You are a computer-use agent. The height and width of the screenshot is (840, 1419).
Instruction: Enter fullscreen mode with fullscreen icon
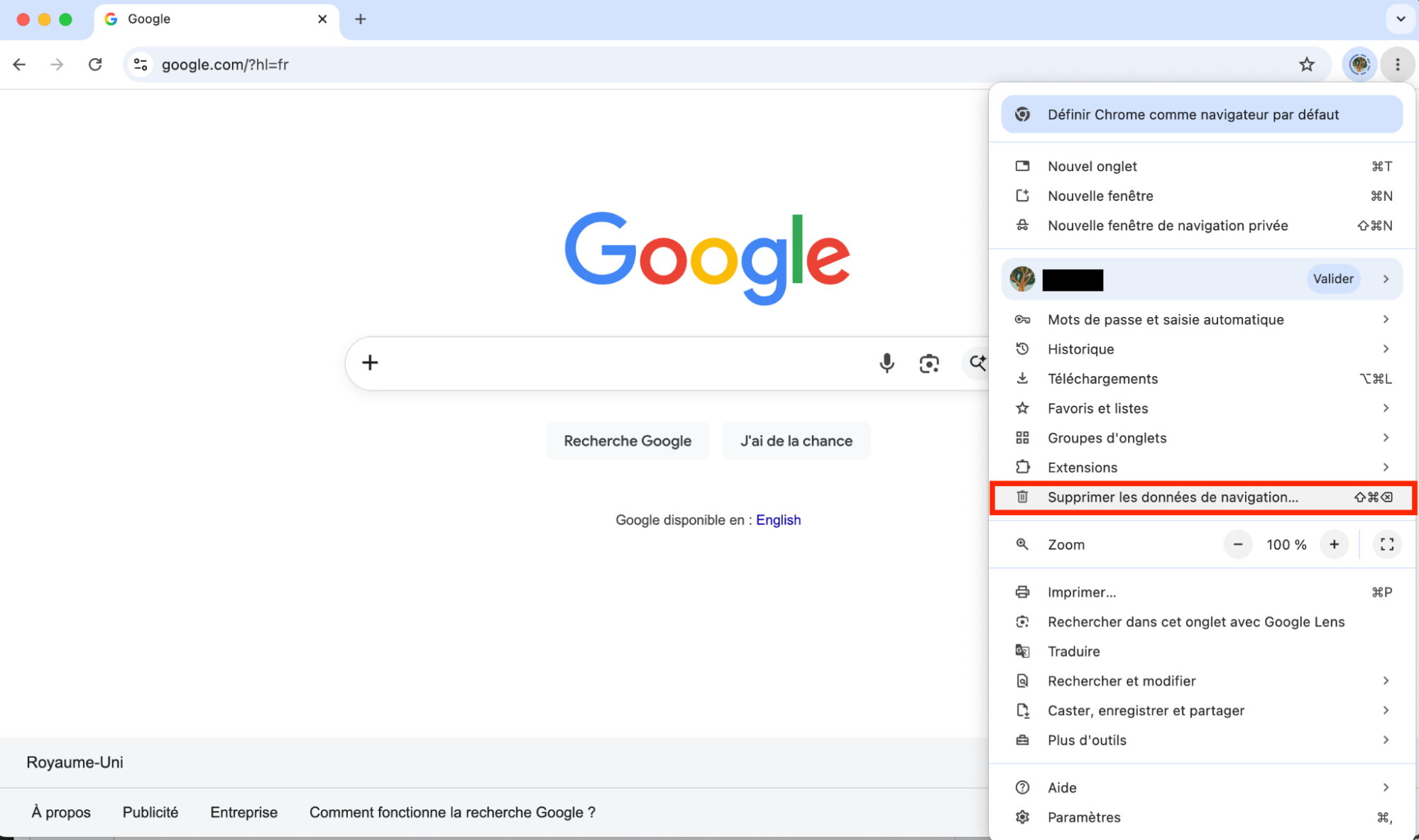[x=1387, y=544]
